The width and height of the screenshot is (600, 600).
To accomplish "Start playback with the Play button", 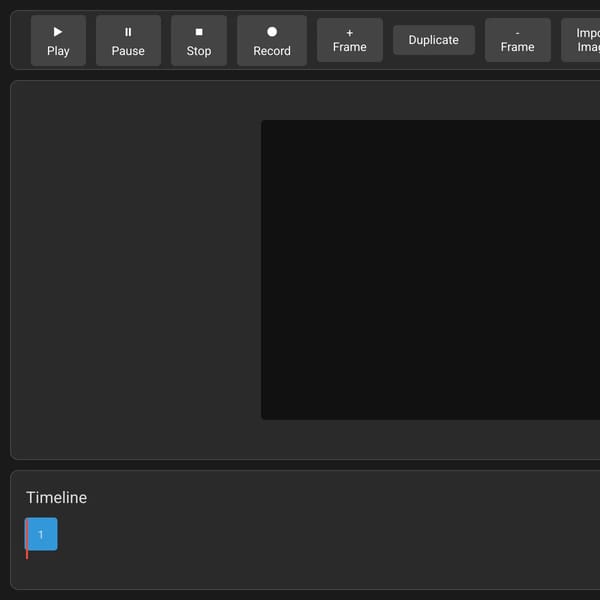I will [x=58, y=41].
